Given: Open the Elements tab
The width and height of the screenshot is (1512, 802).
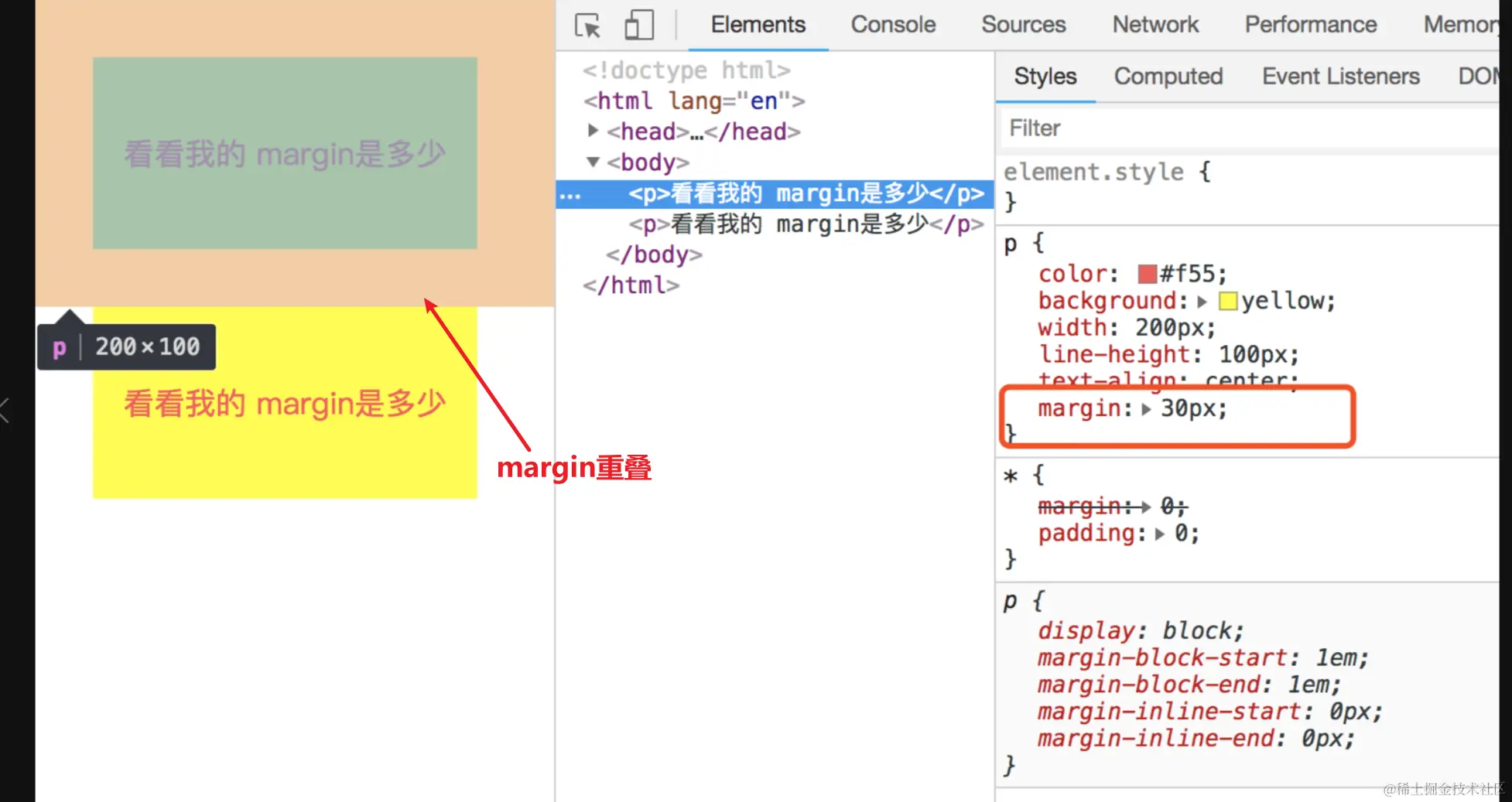Looking at the screenshot, I should 758,25.
